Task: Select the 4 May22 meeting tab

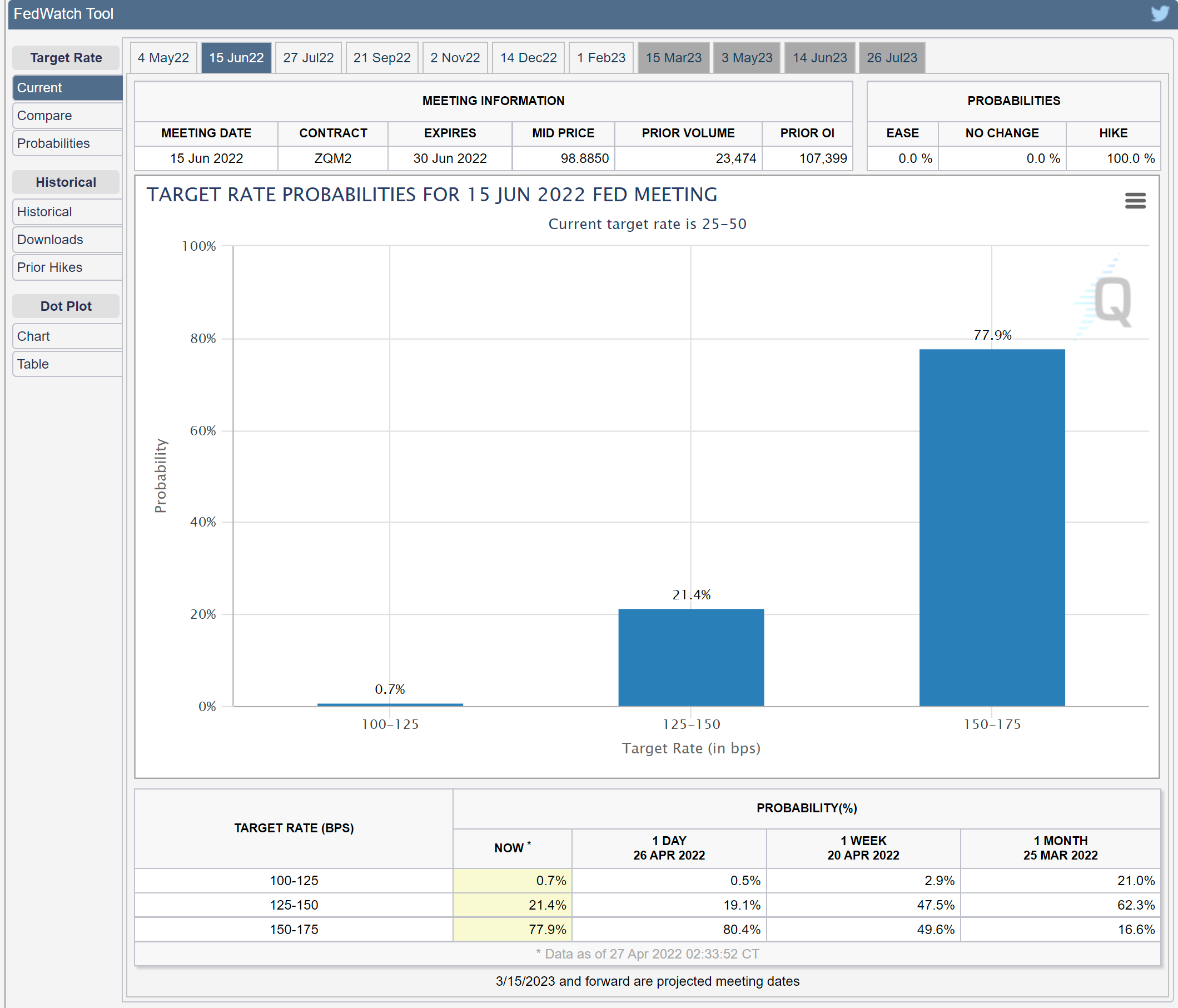Action: pyautogui.click(x=163, y=57)
